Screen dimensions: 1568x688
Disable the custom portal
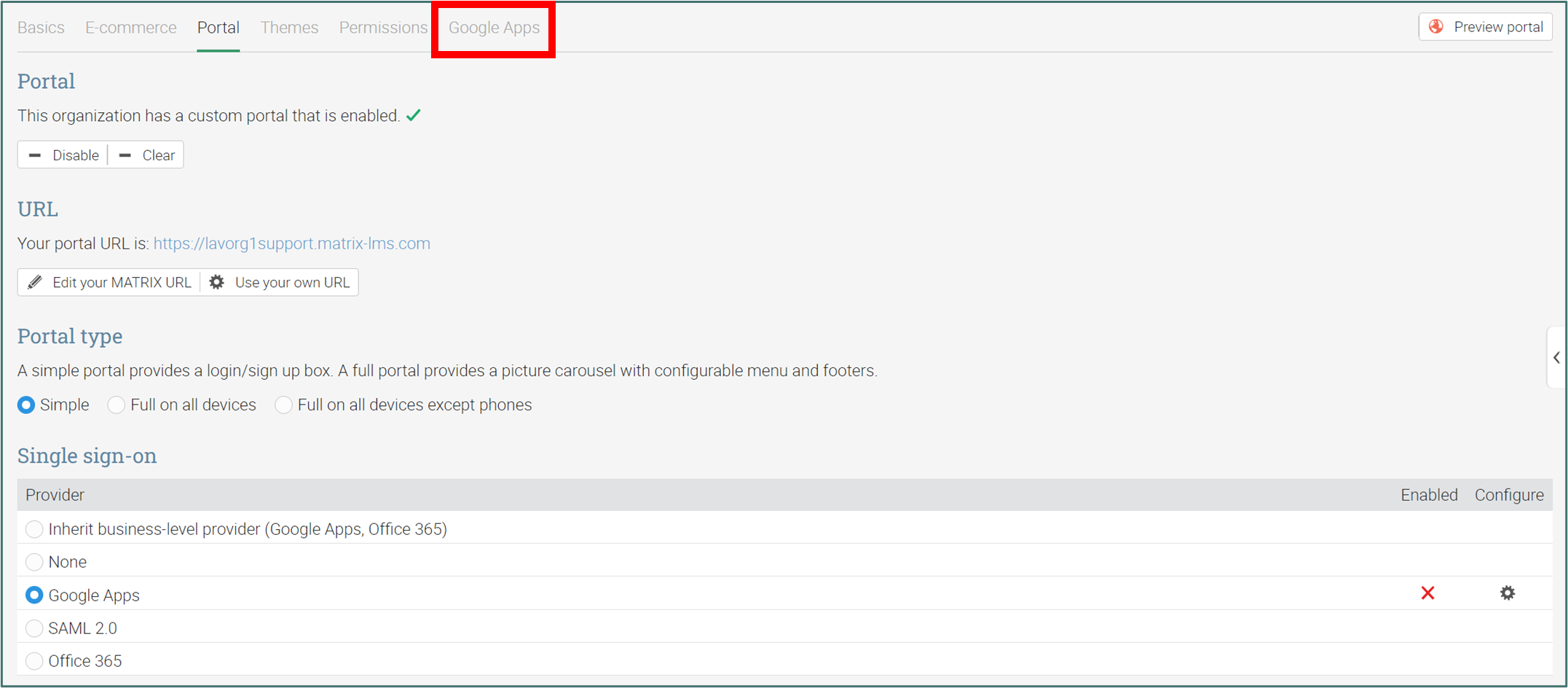point(63,155)
